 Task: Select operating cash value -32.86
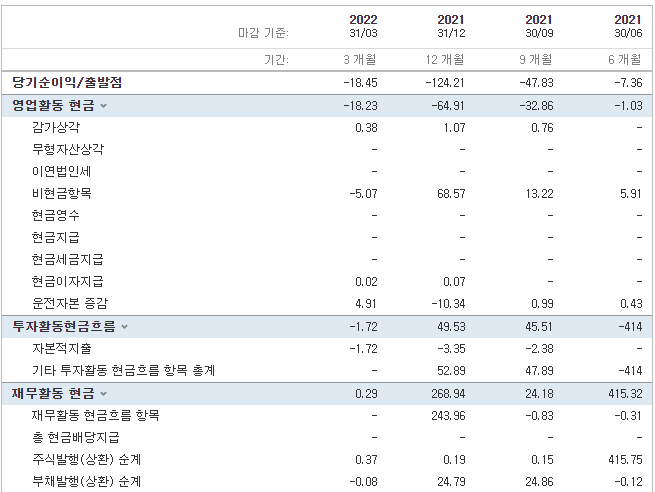coord(536,106)
